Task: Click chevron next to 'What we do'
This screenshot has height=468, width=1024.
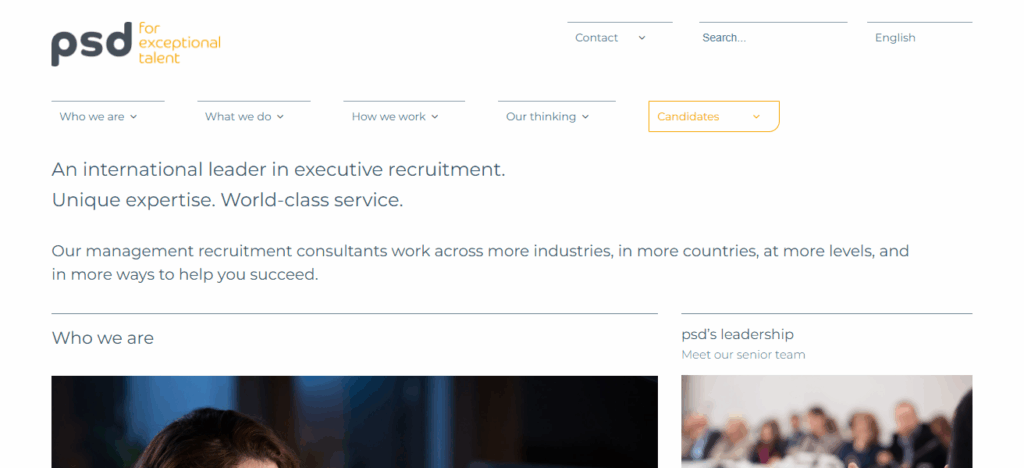Action: pos(281,117)
